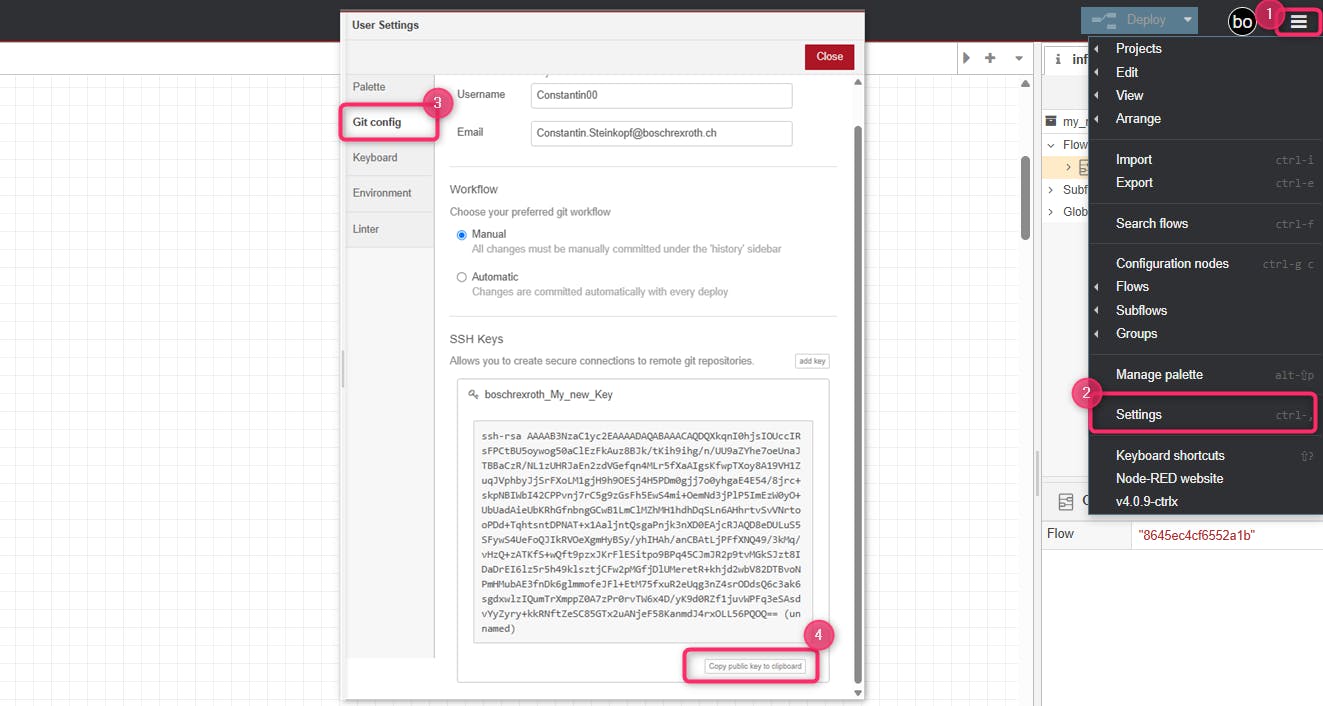Image resolution: width=1323 pixels, height=706 pixels.
Task: Click the Deploy flow icon button
Action: (1128, 20)
